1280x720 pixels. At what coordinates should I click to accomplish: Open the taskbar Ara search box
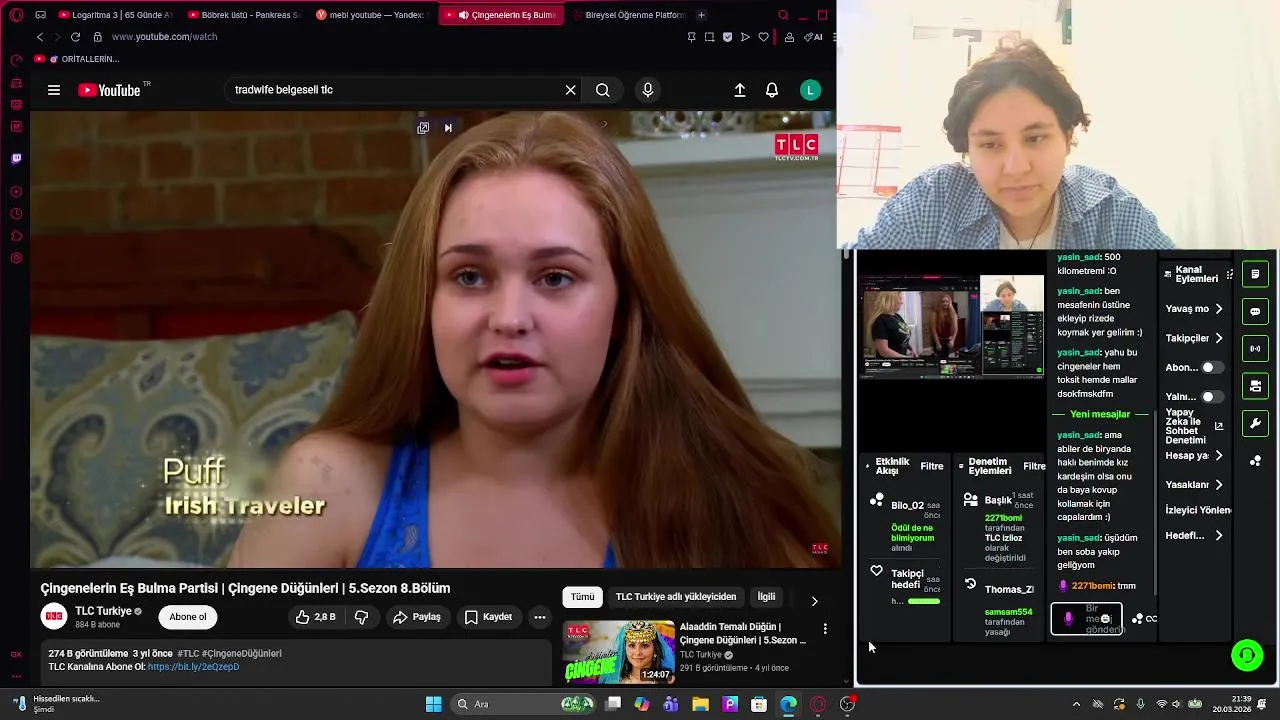pyautogui.click(x=522, y=704)
